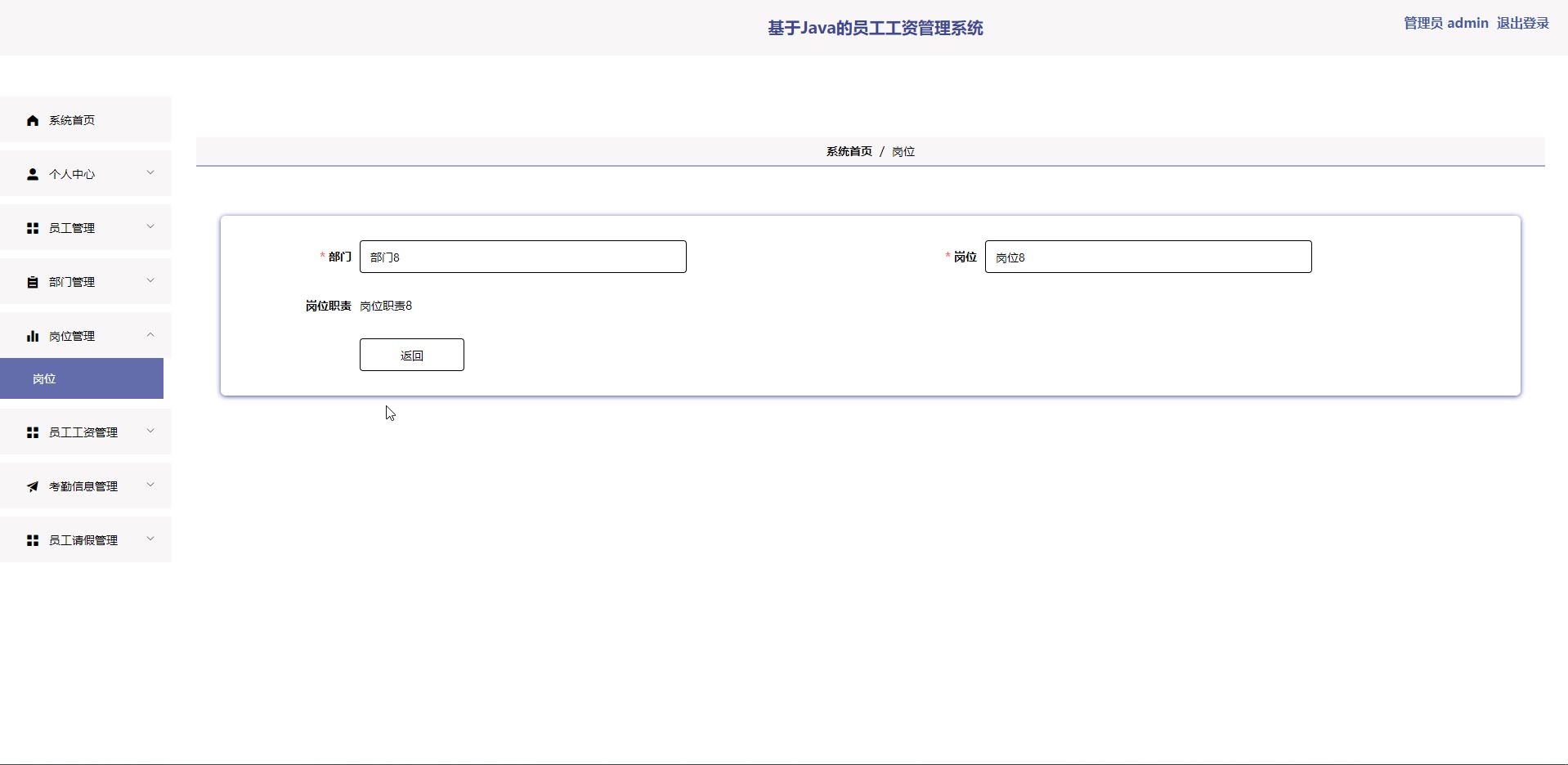Screen dimensions: 1568x765
Task: Select the 岗位 submenu item
Action: [x=82, y=378]
